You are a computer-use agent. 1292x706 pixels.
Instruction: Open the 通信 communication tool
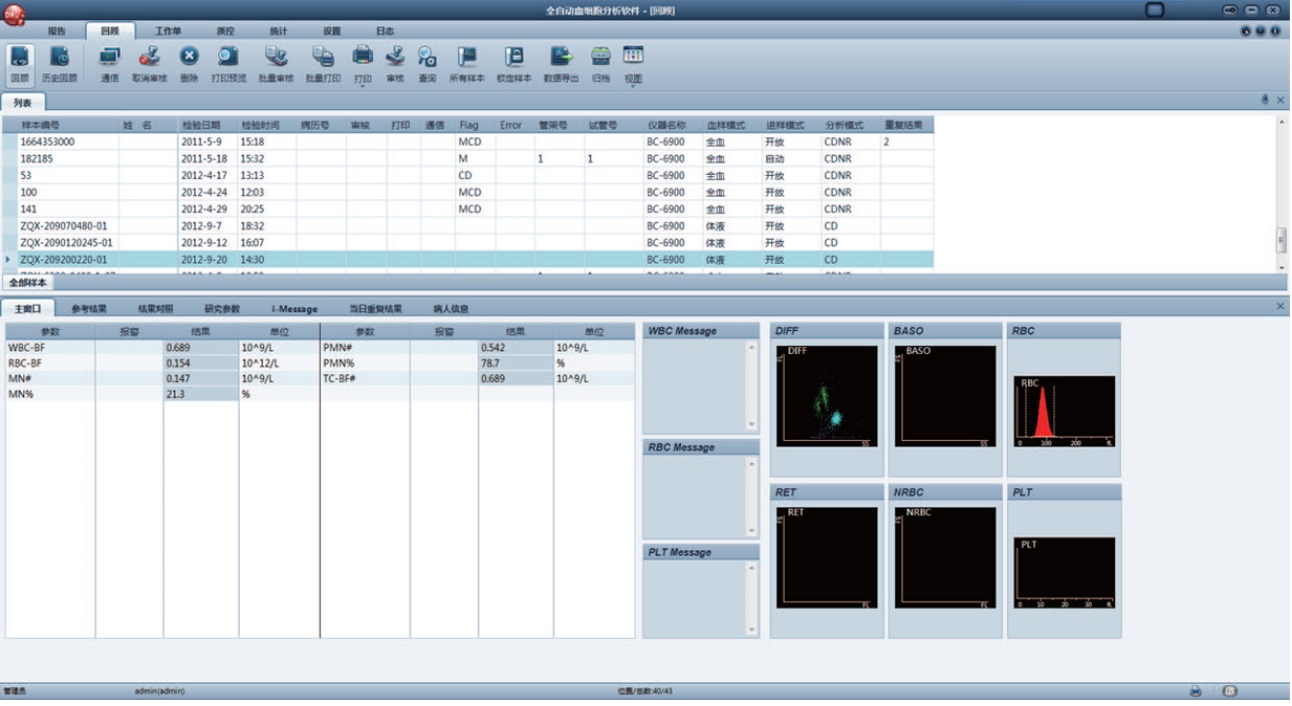pos(110,62)
